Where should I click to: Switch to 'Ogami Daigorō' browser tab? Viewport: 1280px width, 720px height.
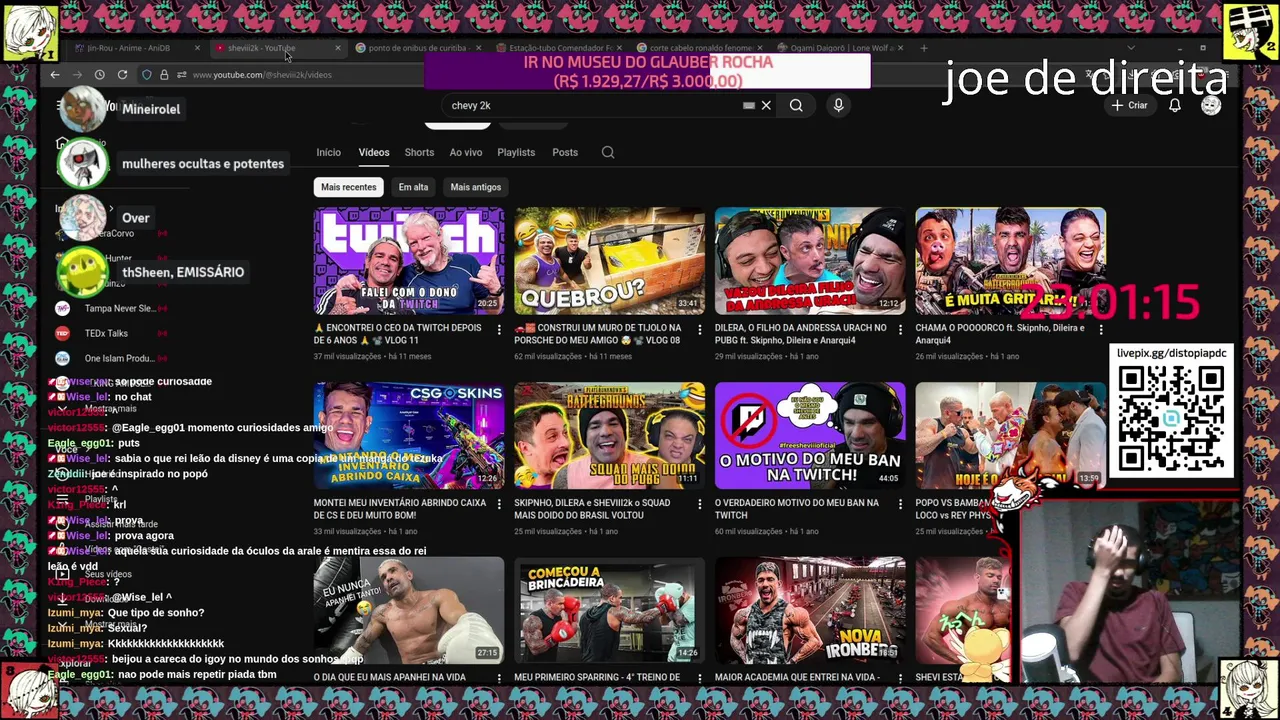[x=841, y=48]
